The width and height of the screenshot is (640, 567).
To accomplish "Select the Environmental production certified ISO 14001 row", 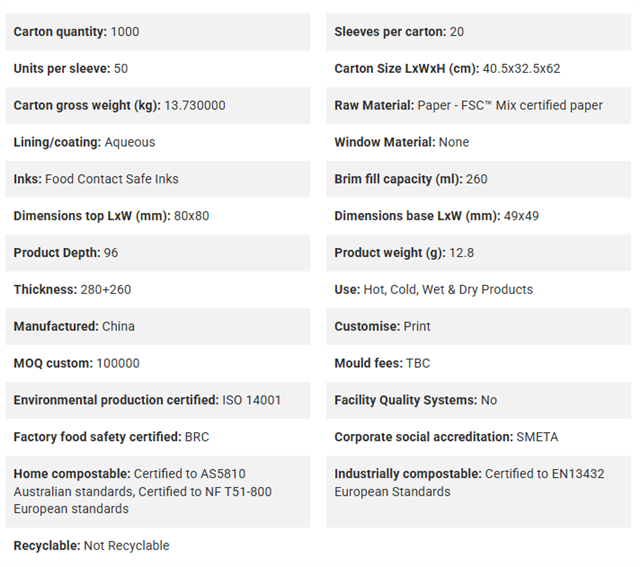I will pyautogui.click(x=158, y=400).
